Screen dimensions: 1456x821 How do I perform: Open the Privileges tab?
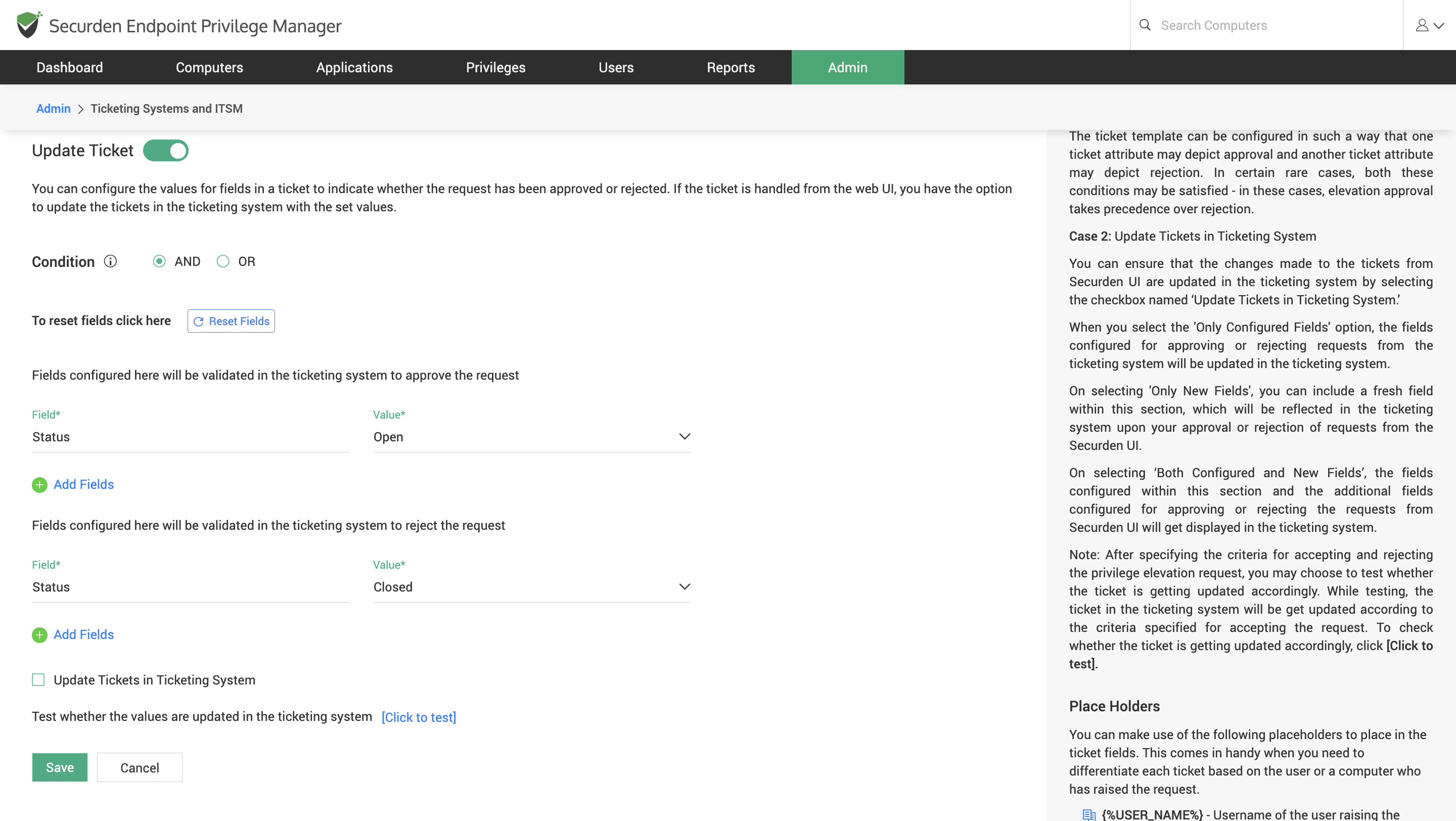(495, 67)
